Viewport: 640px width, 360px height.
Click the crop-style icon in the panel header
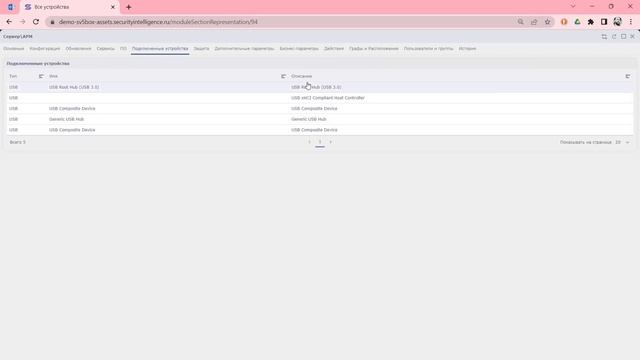tap(604, 37)
